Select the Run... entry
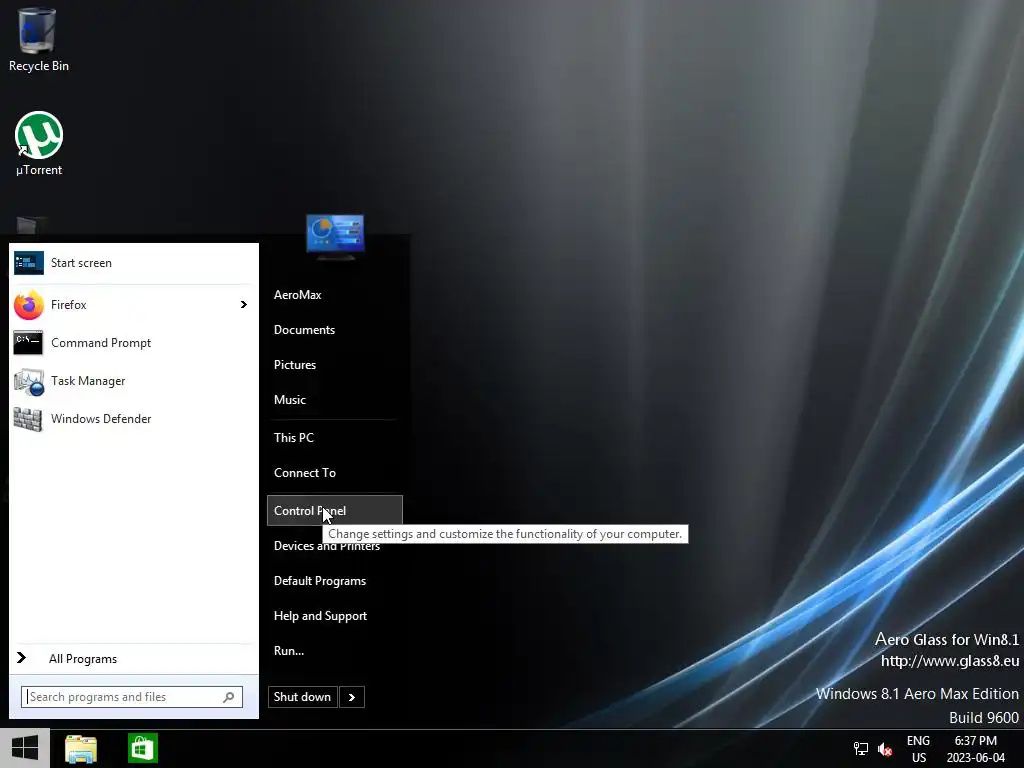The image size is (1024, 768). (x=289, y=651)
